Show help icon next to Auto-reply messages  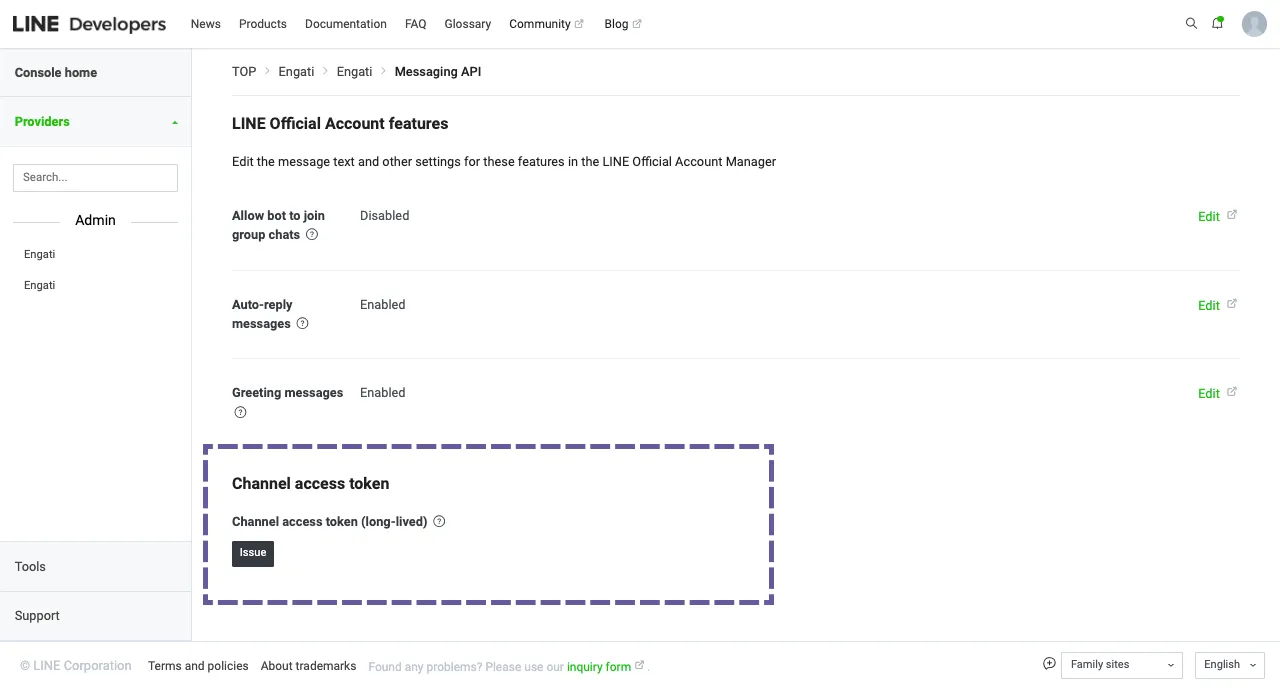click(x=303, y=324)
